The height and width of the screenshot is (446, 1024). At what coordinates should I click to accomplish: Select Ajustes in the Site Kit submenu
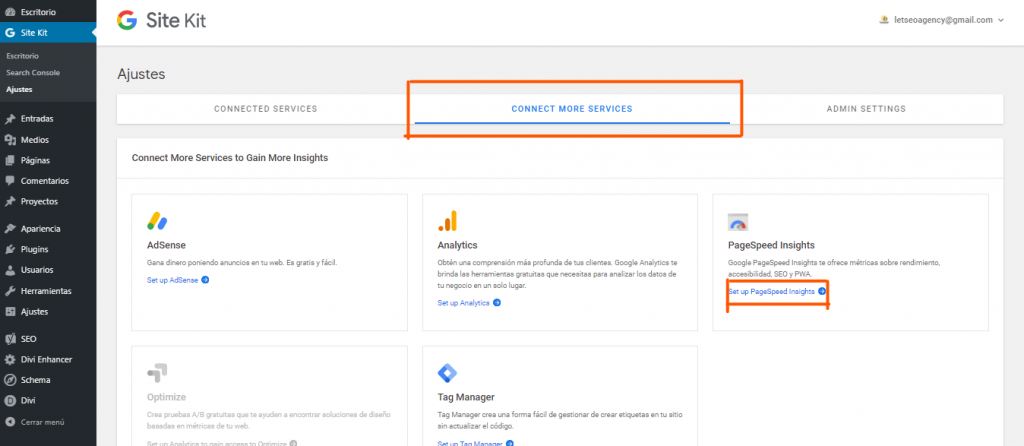click(x=19, y=89)
